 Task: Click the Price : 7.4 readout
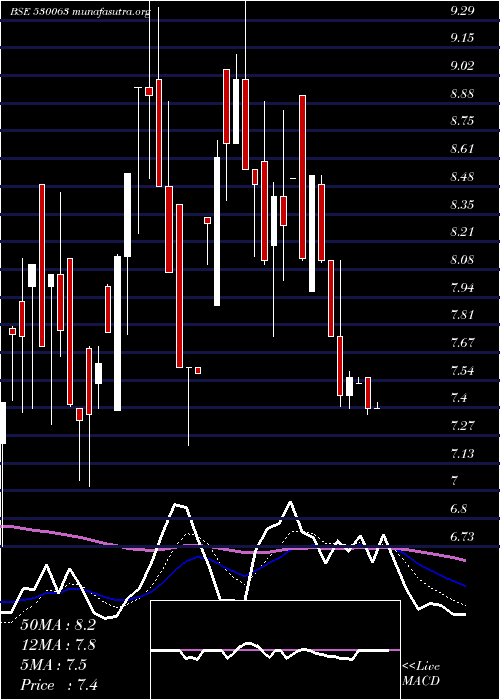tap(59, 686)
